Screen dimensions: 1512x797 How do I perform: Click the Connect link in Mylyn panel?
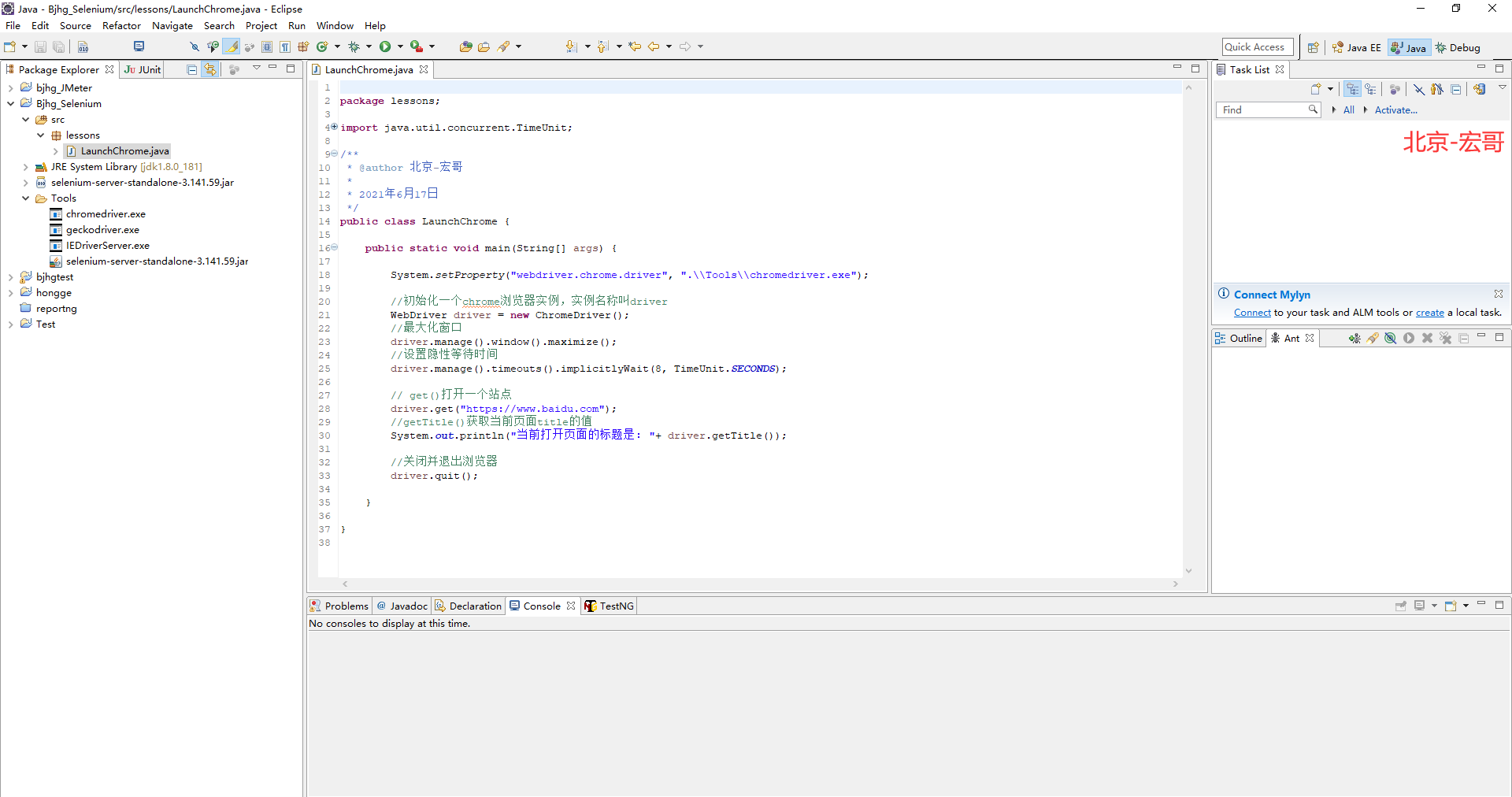point(1251,313)
